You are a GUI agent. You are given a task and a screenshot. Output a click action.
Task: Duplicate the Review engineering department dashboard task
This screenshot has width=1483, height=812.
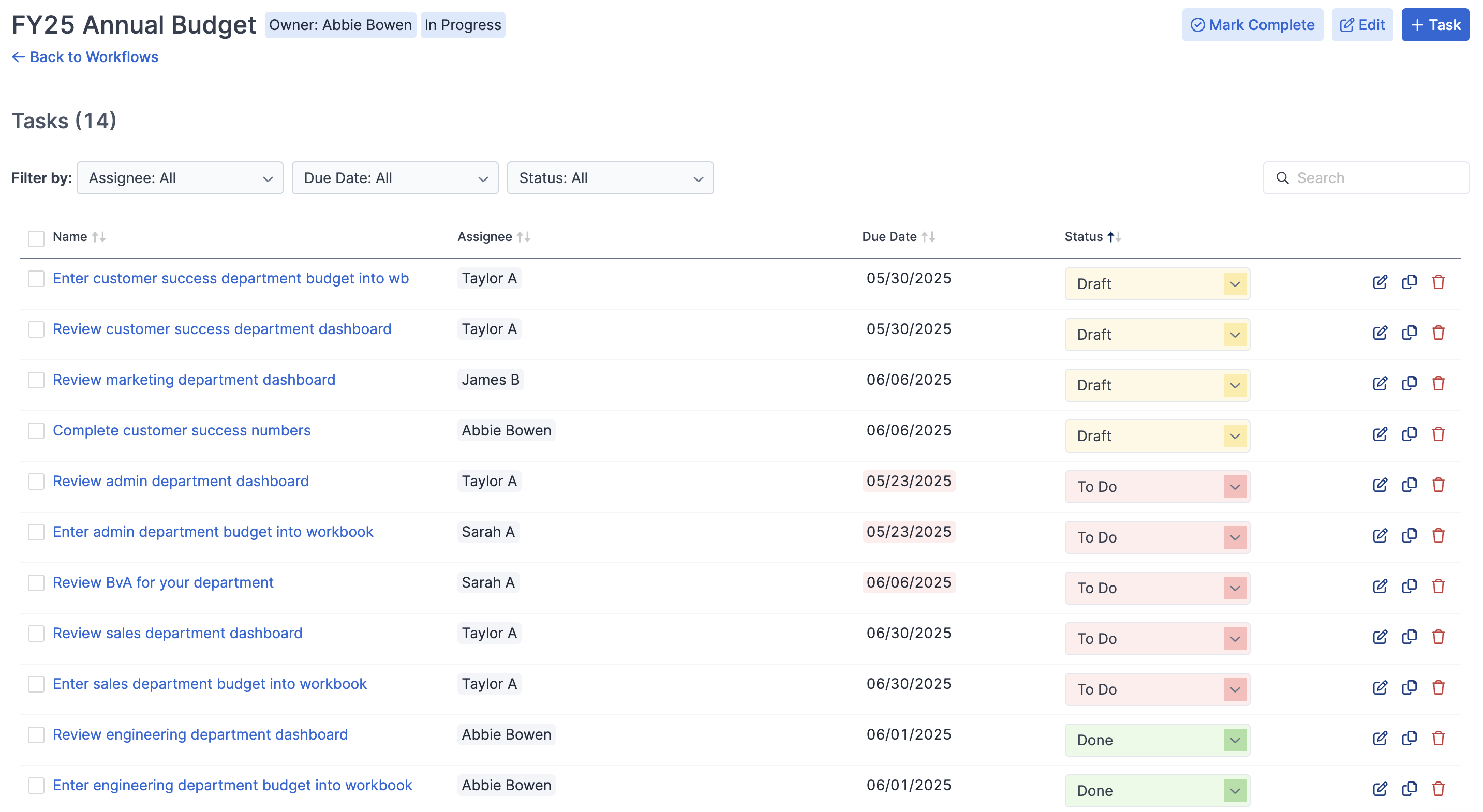(1410, 738)
